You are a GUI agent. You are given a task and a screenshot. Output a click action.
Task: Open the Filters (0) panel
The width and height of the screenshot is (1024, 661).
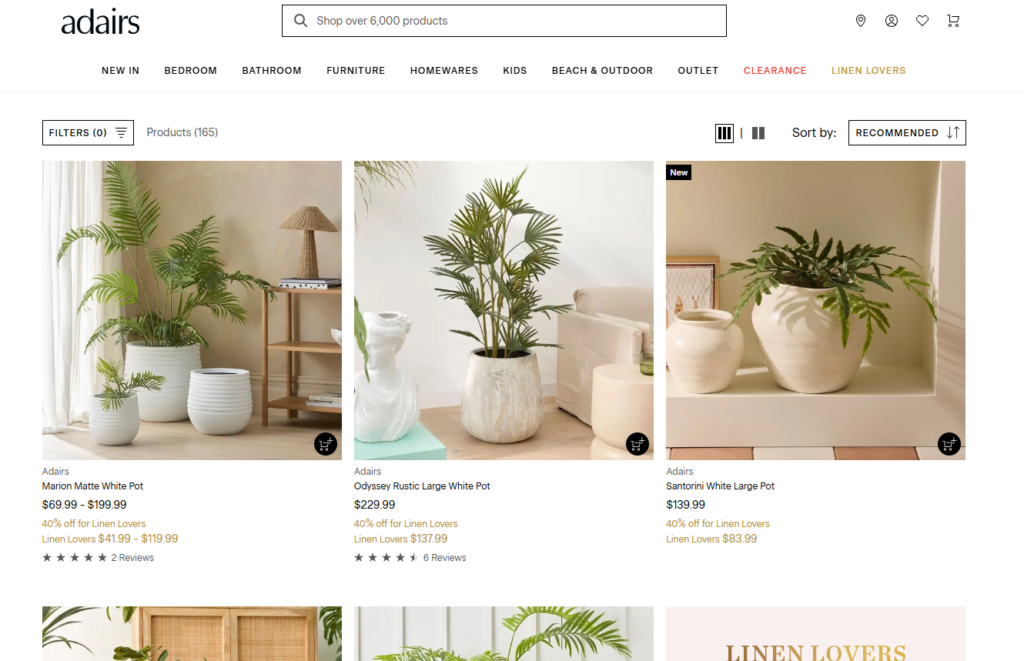click(88, 133)
